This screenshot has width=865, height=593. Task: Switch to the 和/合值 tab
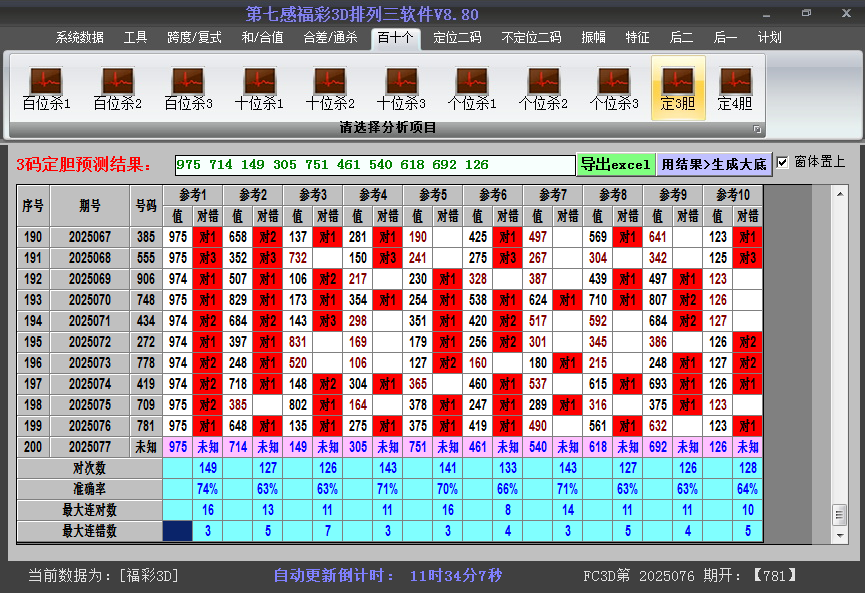[x=263, y=38]
